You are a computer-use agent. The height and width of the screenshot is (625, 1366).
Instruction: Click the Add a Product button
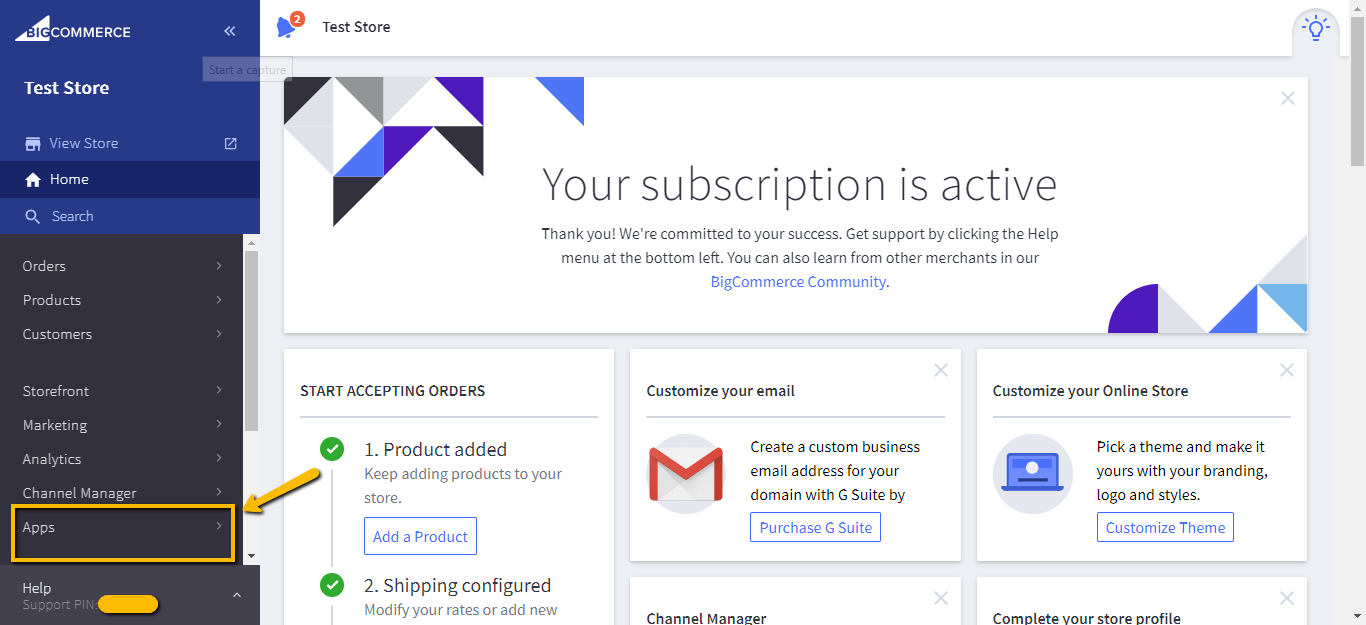pyautogui.click(x=420, y=536)
